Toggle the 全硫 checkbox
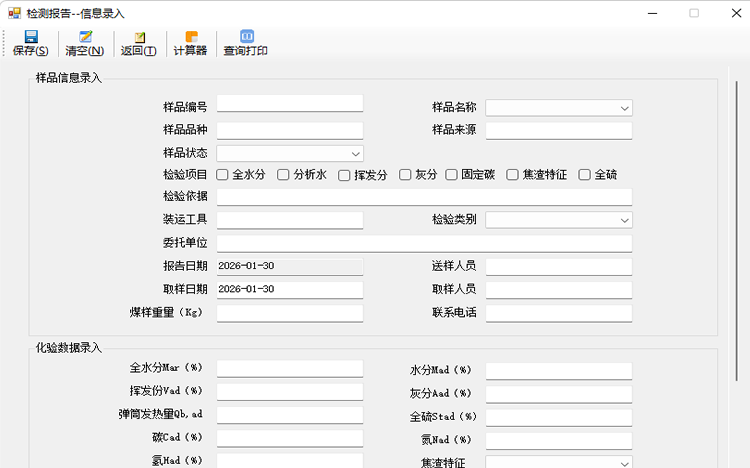The image size is (750, 468). point(585,175)
